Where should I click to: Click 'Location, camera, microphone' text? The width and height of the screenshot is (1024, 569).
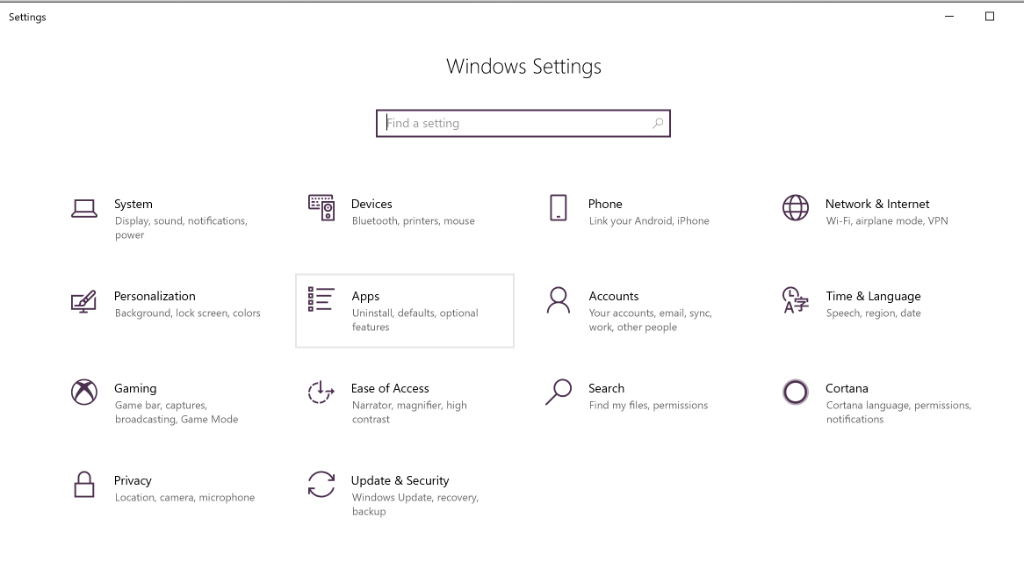tap(185, 497)
